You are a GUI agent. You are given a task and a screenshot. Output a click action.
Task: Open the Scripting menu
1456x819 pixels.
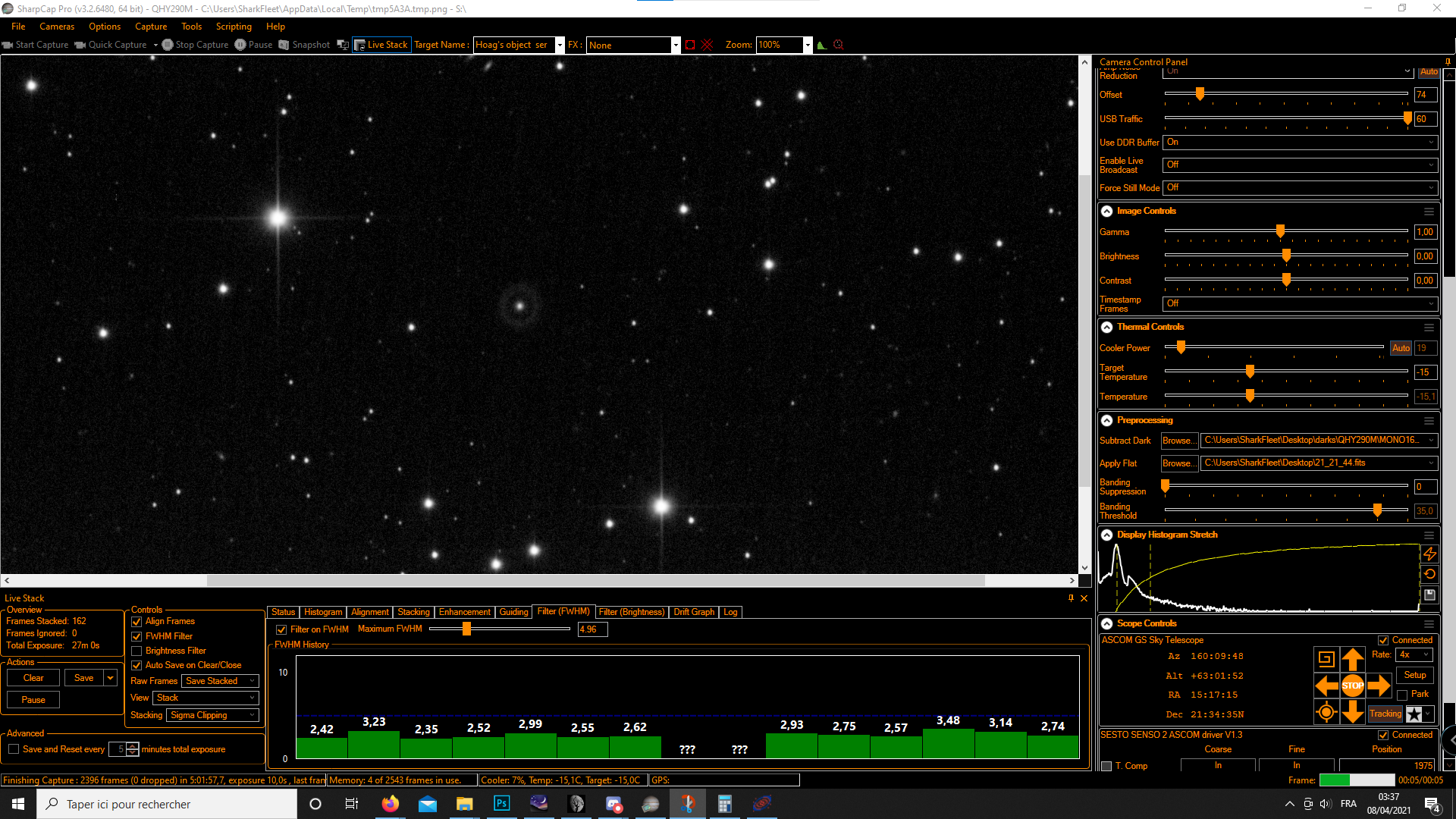click(234, 27)
